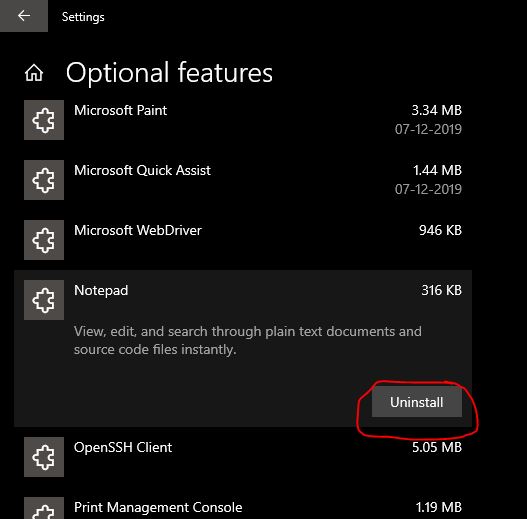The height and width of the screenshot is (519, 527).
Task: Expand the Microsoft WebDriver entry
Action: (x=243, y=240)
